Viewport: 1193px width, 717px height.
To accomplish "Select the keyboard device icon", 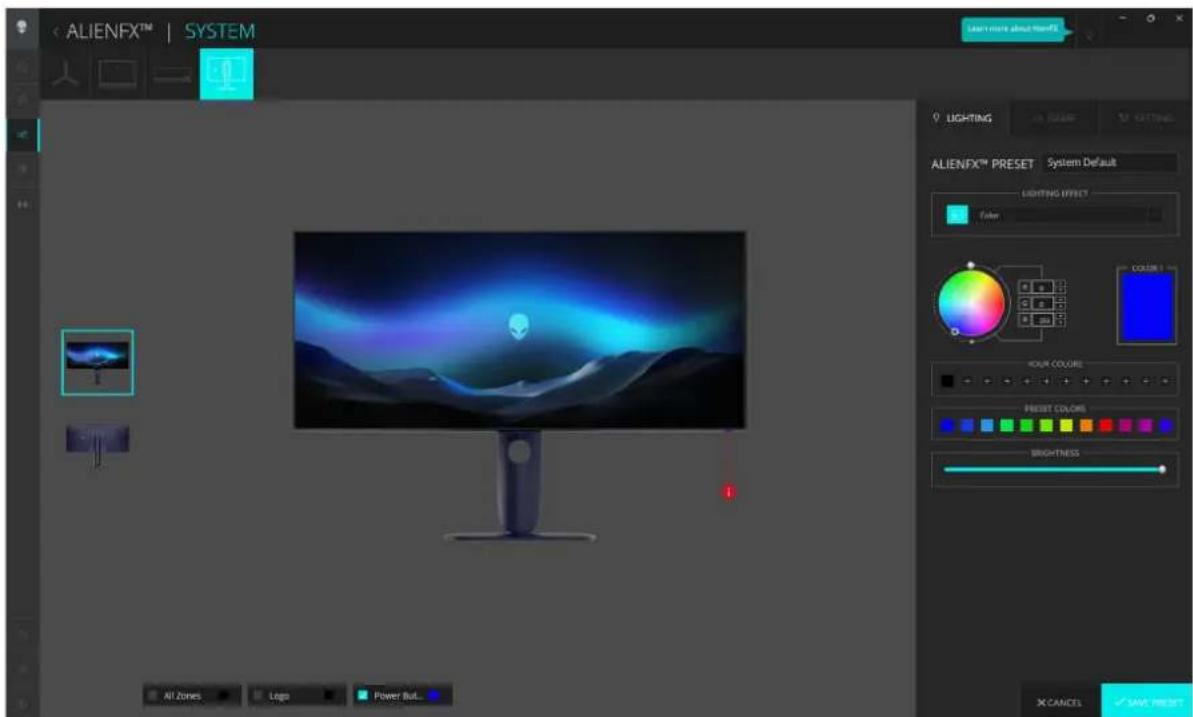I will (x=172, y=75).
